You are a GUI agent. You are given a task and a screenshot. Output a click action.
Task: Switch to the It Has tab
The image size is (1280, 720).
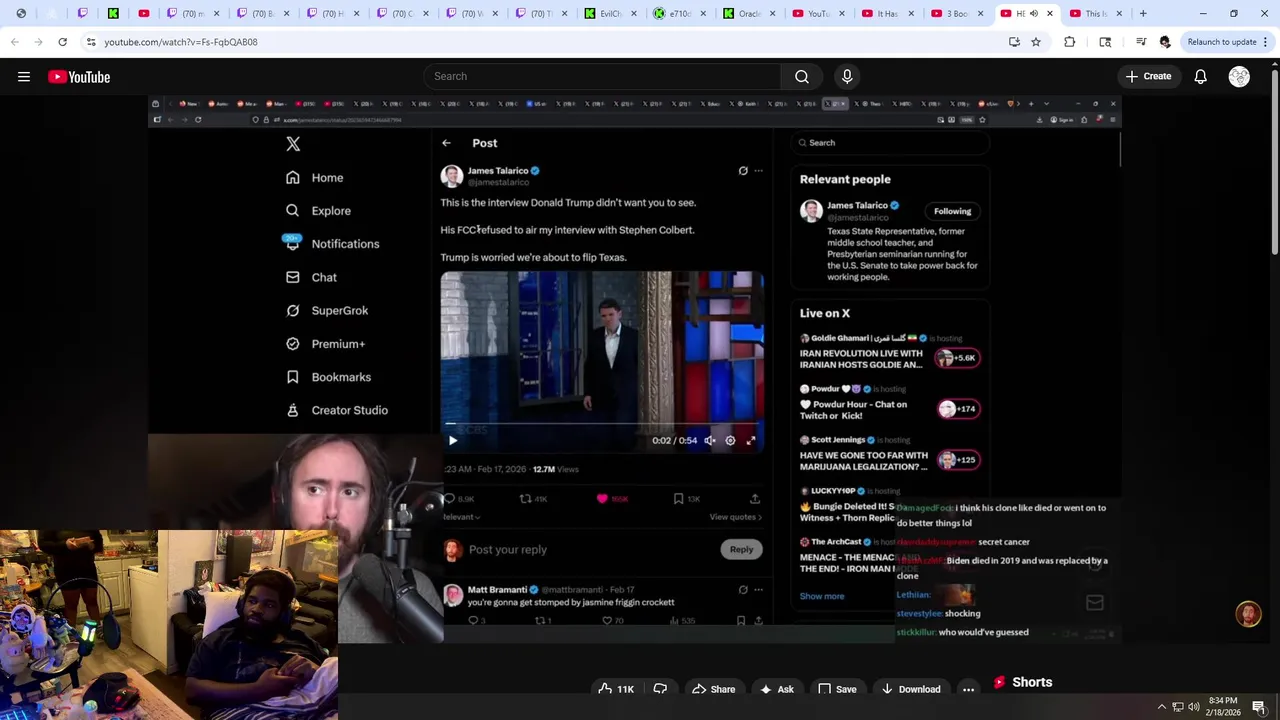[886, 13]
